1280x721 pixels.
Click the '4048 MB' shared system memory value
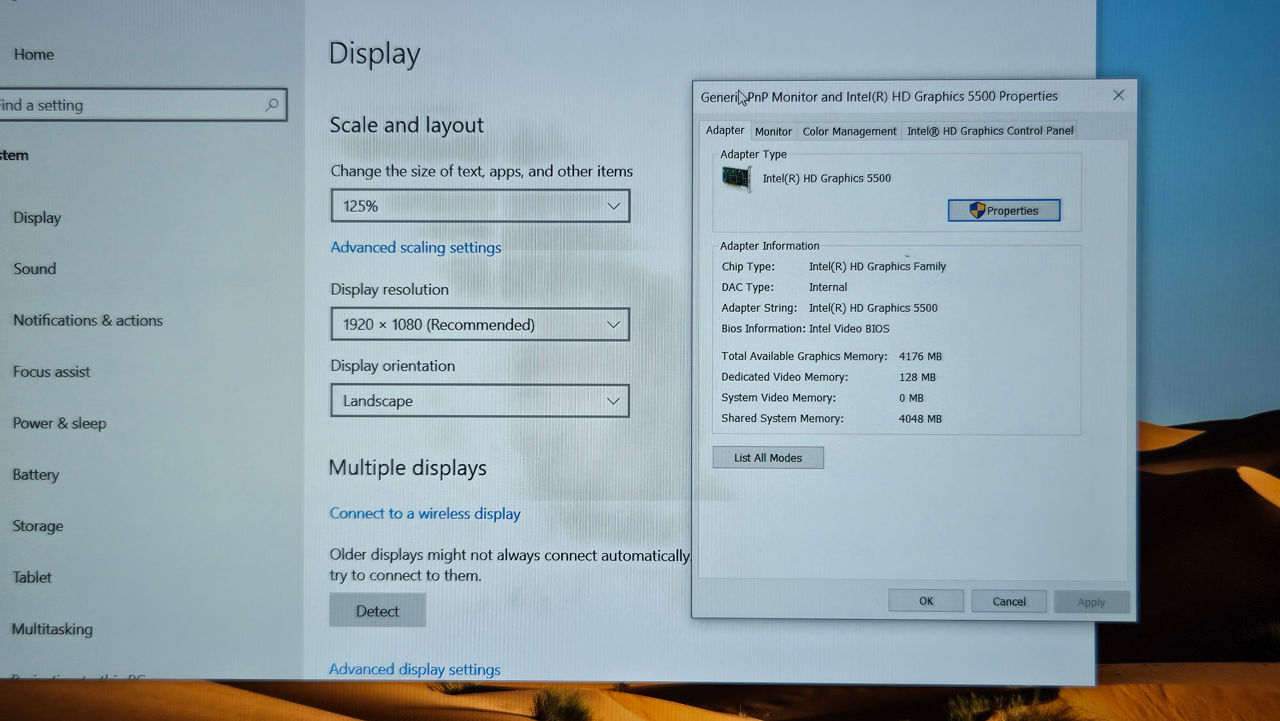pos(920,419)
